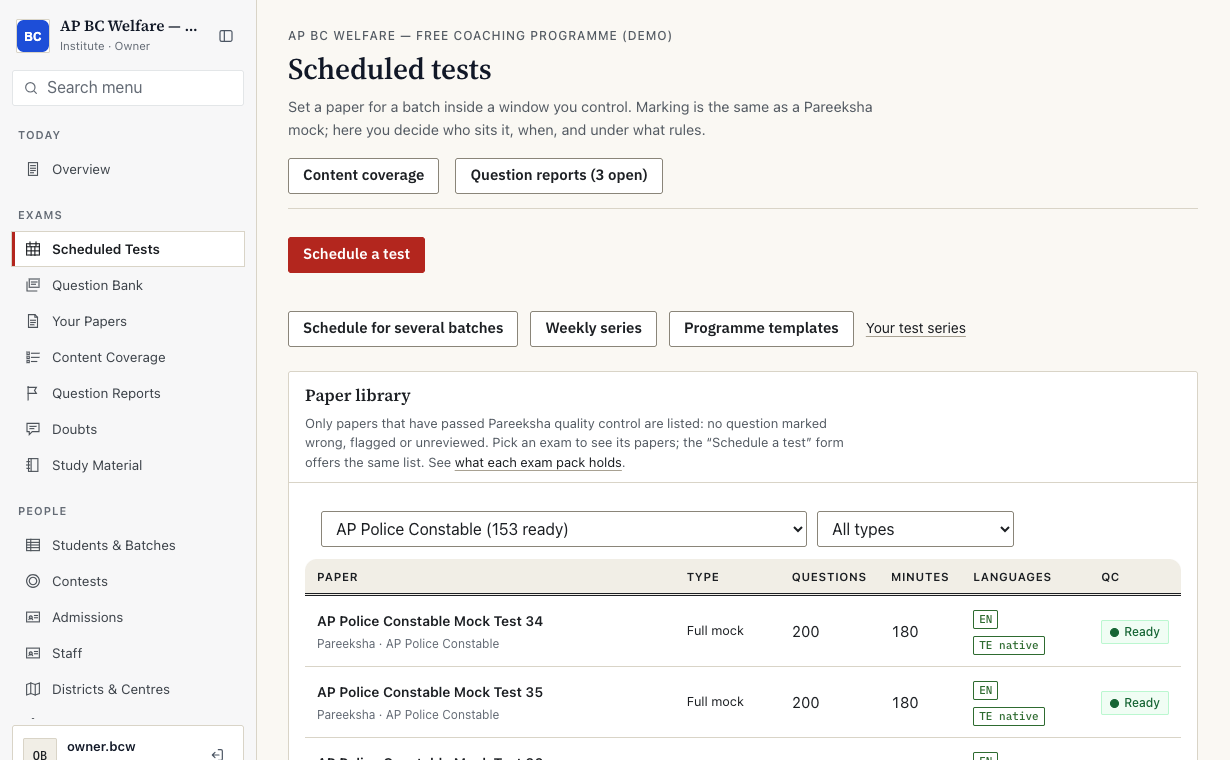This screenshot has width=1230, height=760.
Task: Select Scheduled Tests in the sidebar
Action: [x=128, y=249]
